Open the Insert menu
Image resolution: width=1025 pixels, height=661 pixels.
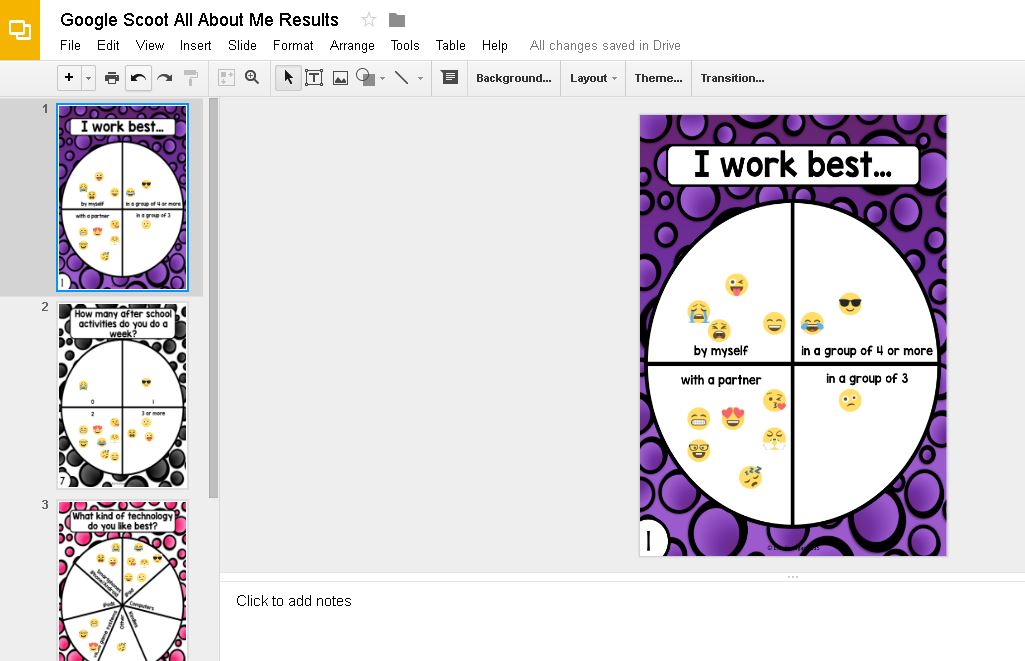(195, 45)
